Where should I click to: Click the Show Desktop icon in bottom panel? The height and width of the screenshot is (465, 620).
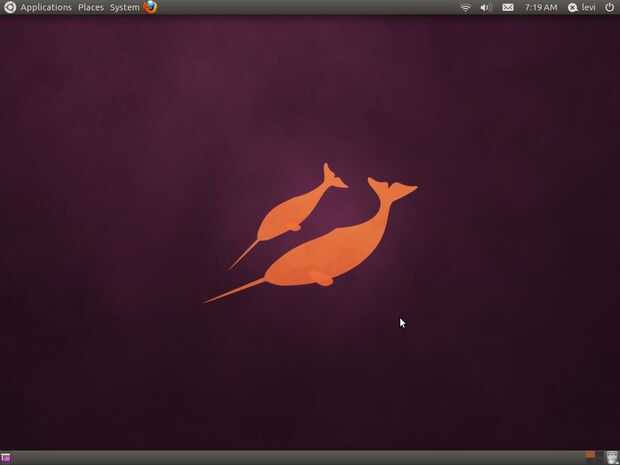click(6, 458)
